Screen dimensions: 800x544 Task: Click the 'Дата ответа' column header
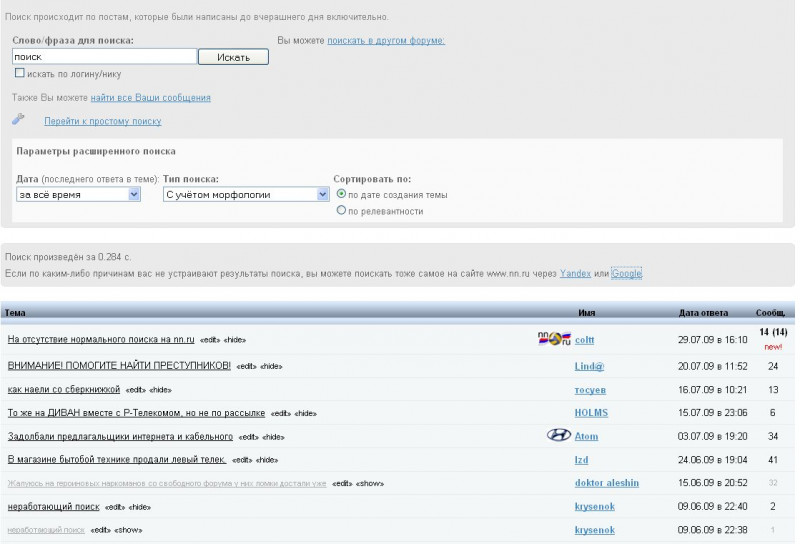coord(703,313)
